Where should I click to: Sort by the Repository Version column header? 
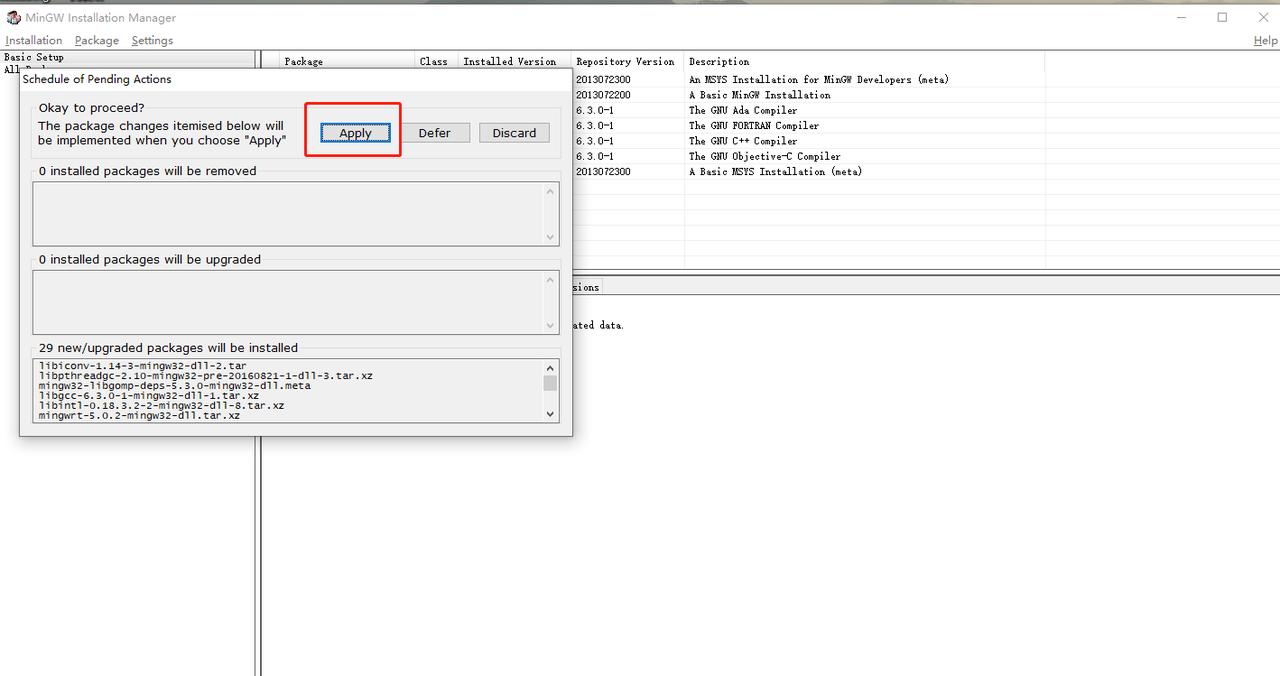(627, 61)
